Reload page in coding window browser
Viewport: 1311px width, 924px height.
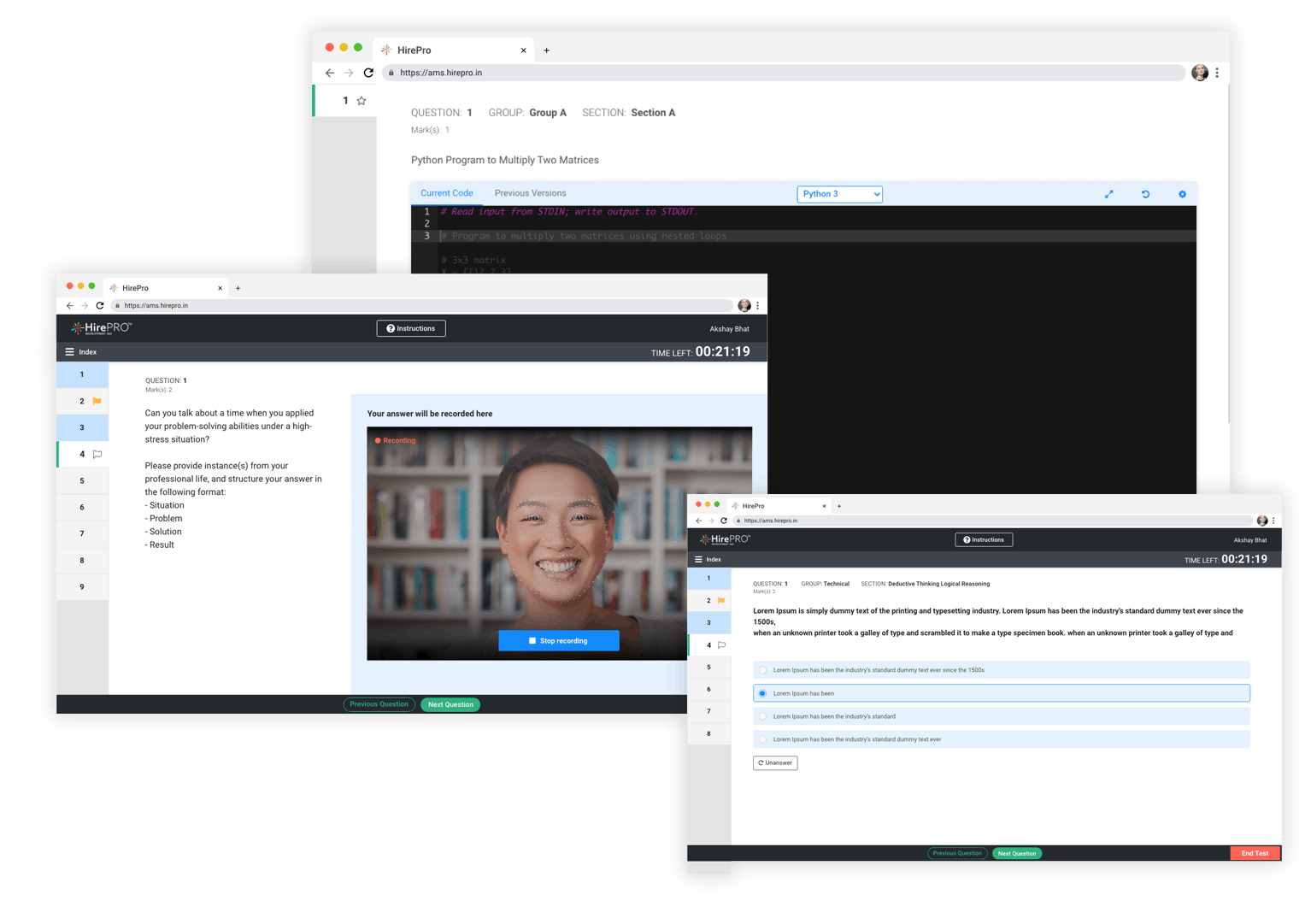(x=368, y=73)
